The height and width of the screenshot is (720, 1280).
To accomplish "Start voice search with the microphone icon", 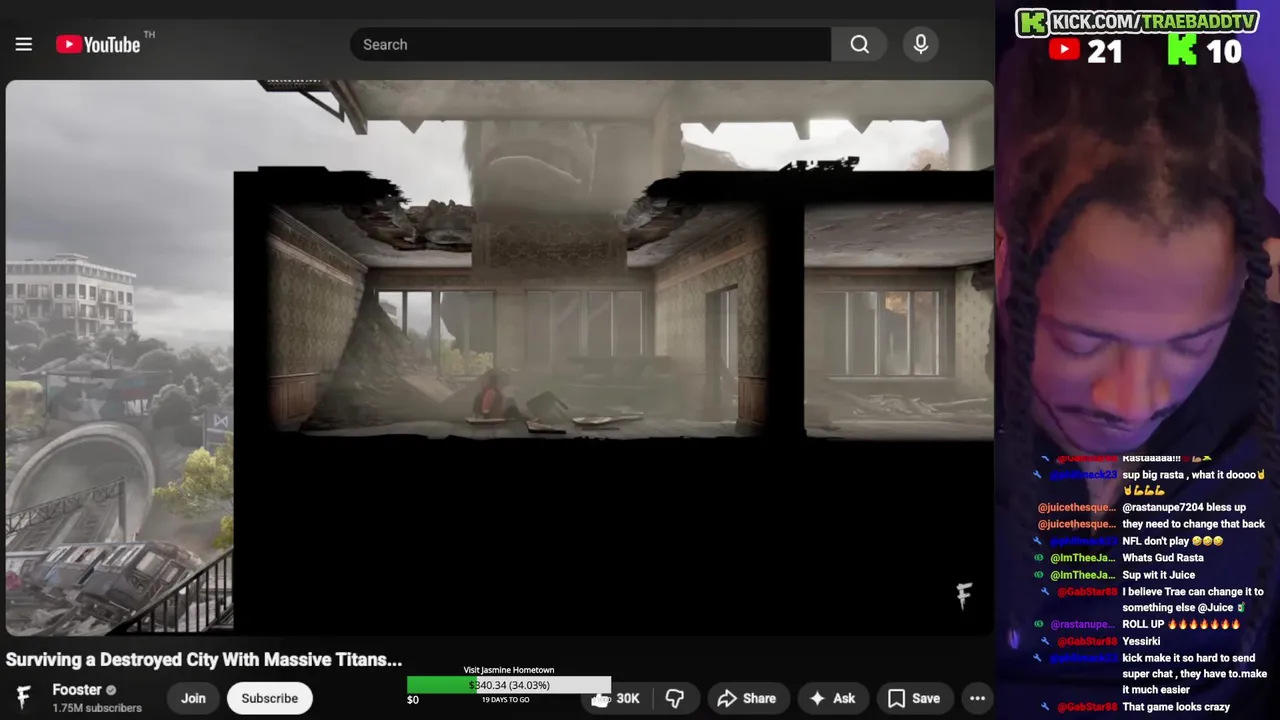I will click(x=921, y=44).
